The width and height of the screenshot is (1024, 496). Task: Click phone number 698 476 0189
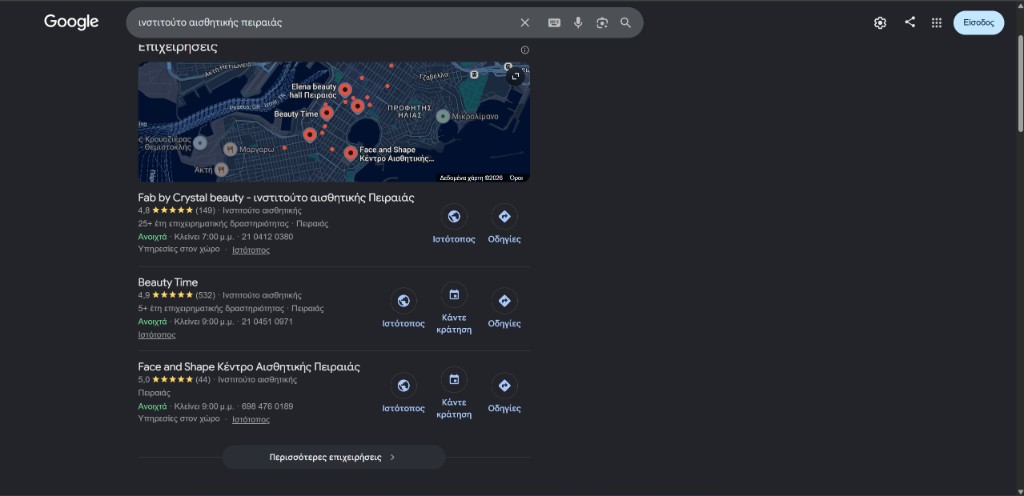(267, 407)
